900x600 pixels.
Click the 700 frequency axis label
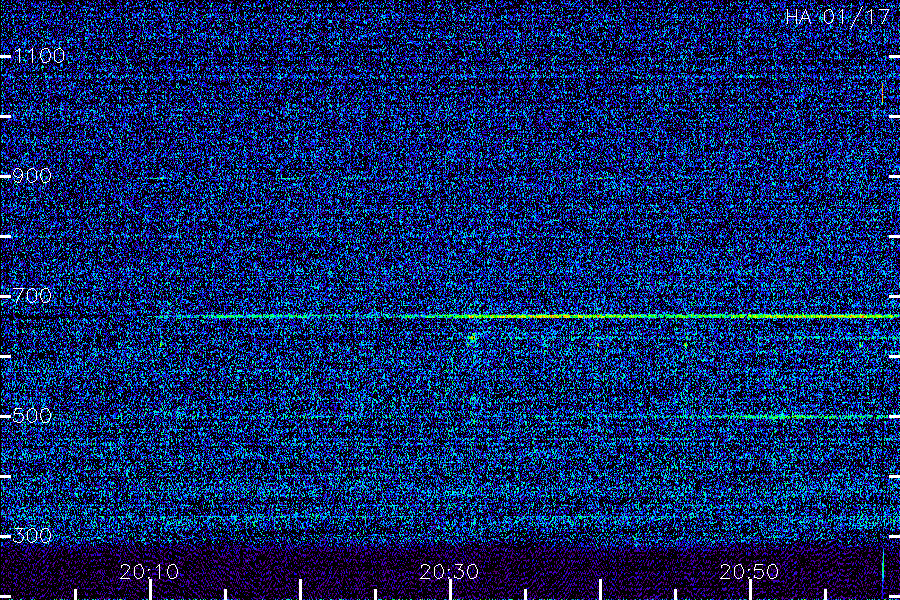coord(32,296)
